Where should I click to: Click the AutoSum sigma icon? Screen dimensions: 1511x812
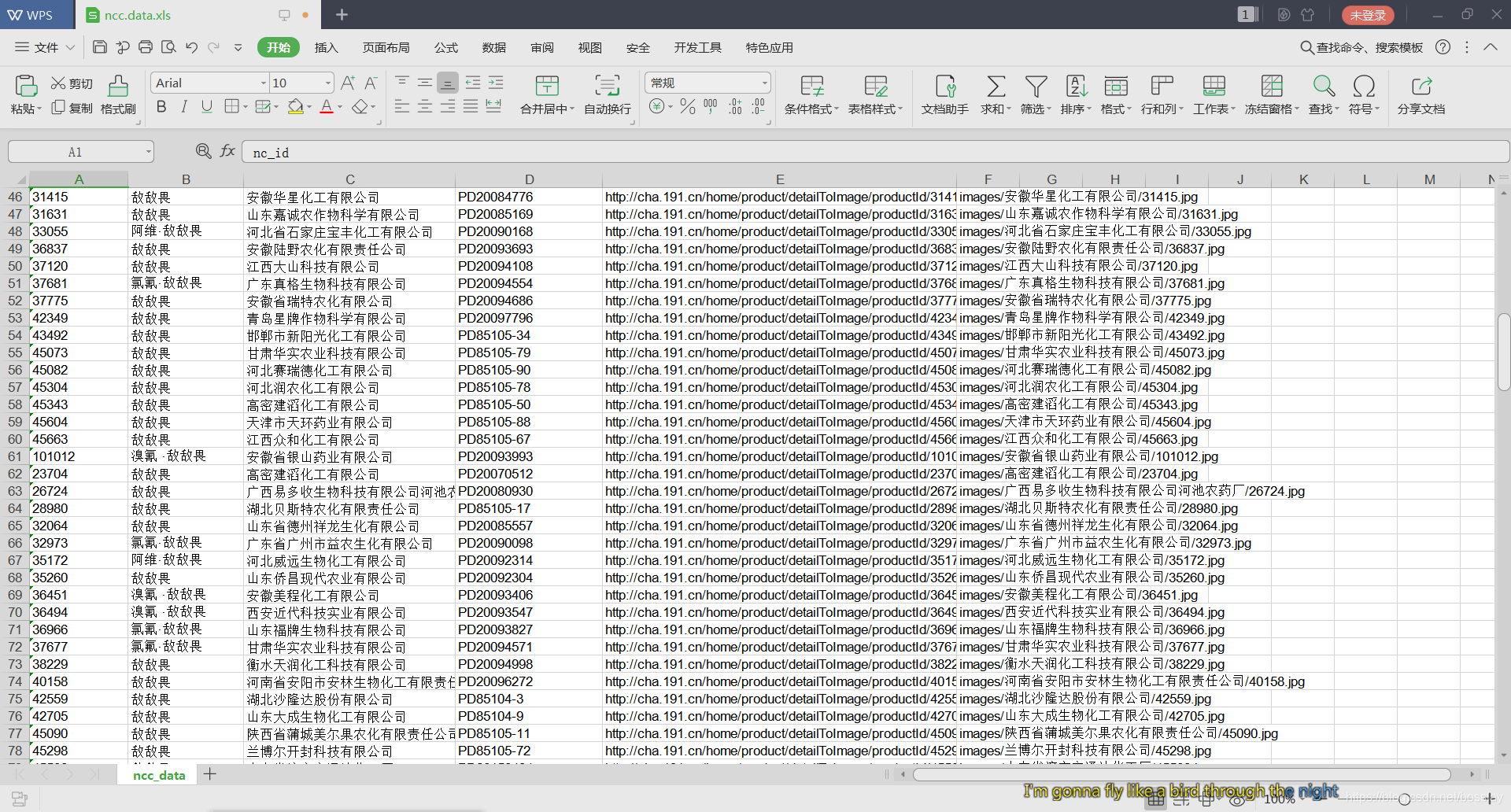pos(996,86)
